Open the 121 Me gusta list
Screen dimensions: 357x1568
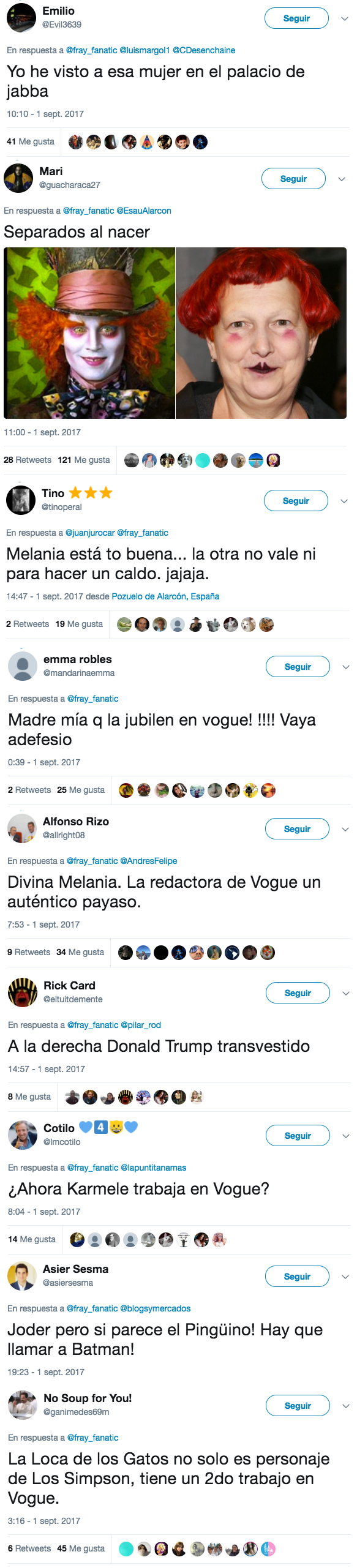84,460
